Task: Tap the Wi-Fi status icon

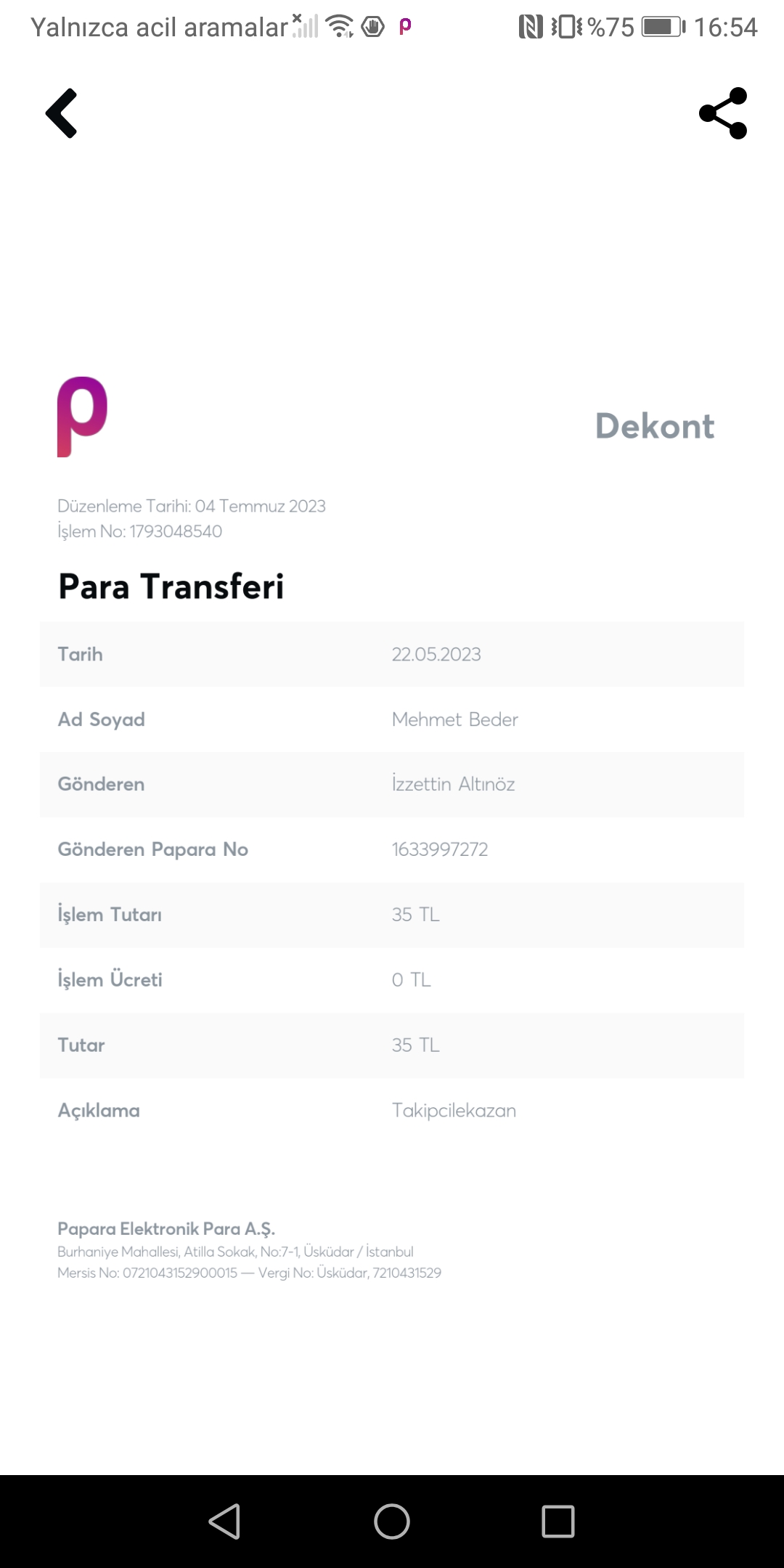Action: [340, 27]
